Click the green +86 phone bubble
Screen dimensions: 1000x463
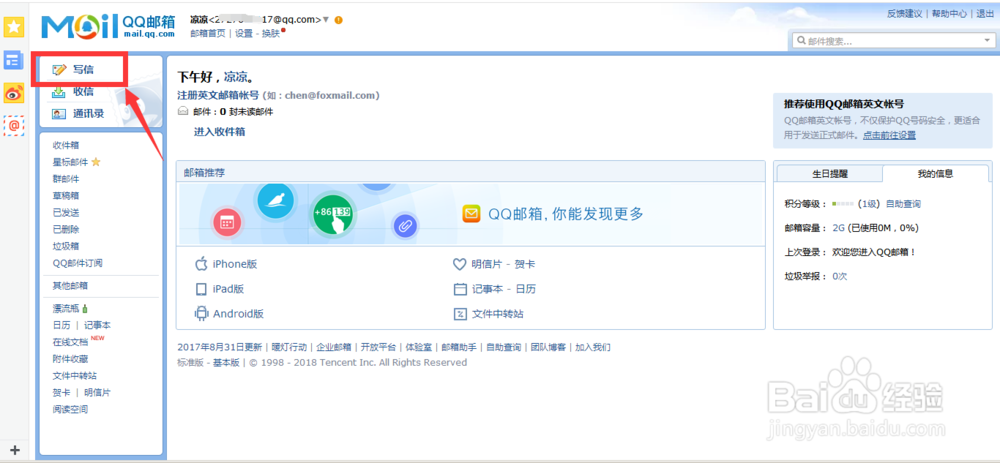tap(334, 215)
